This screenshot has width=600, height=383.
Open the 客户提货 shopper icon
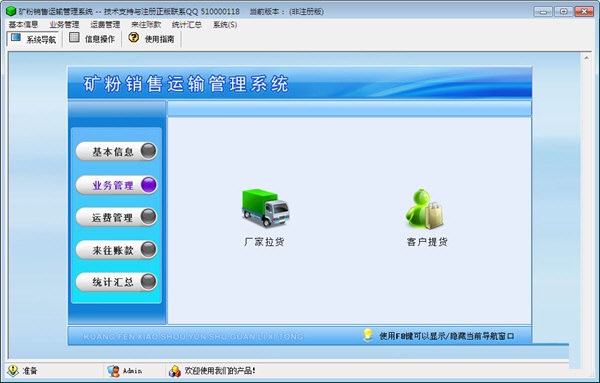click(x=425, y=209)
